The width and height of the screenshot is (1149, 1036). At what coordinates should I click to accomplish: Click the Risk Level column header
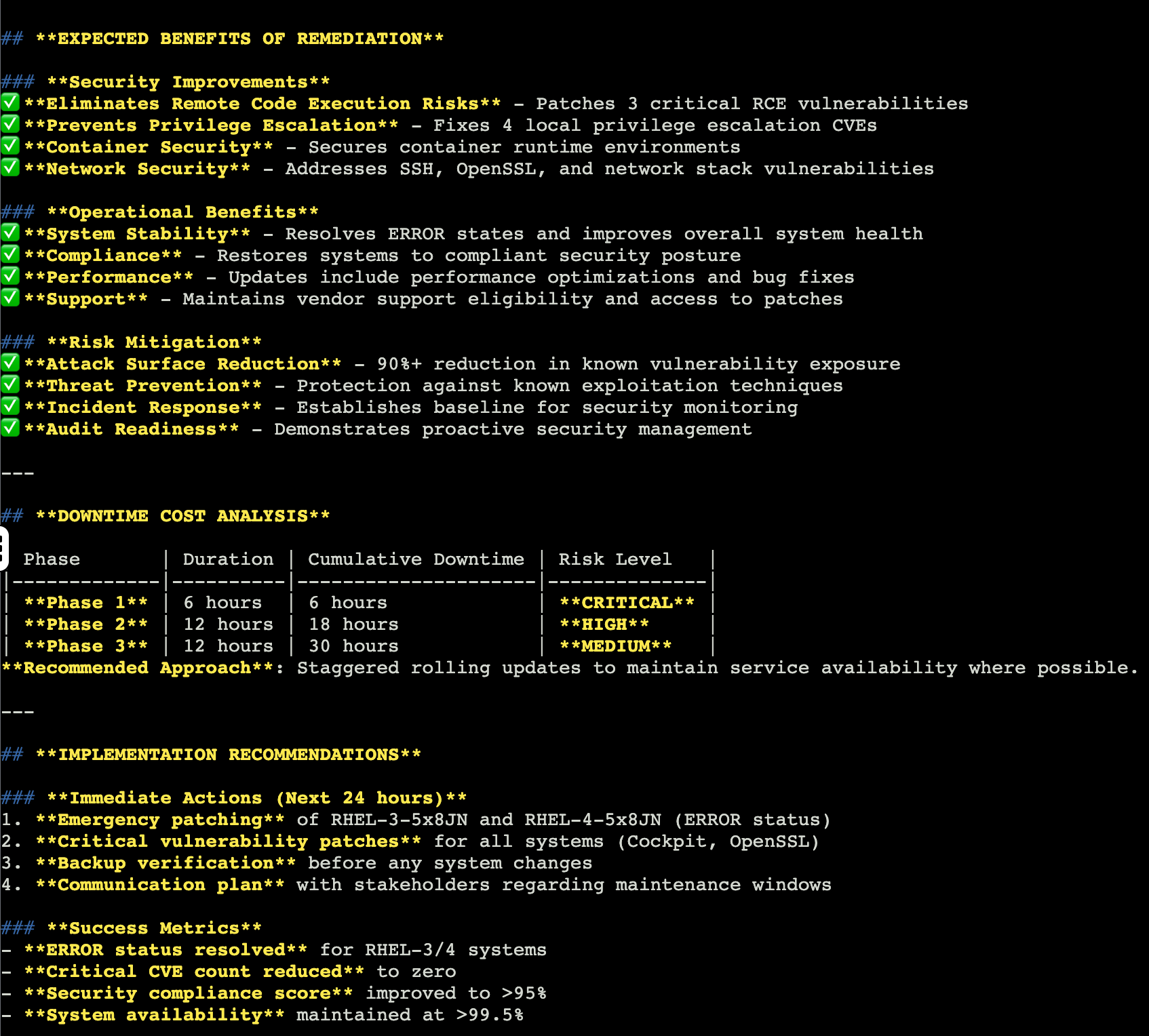[x=615, y=559]
